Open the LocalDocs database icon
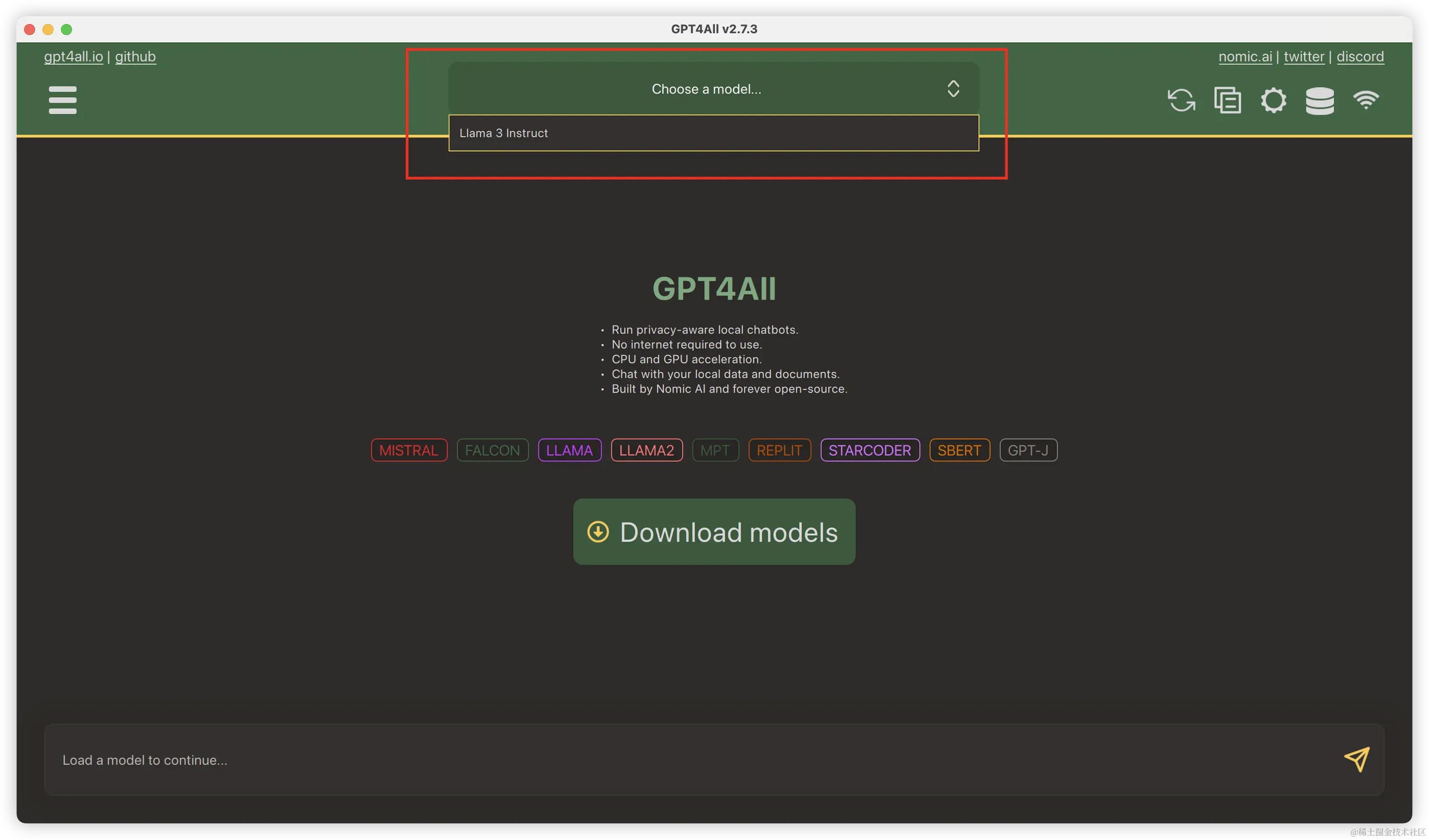The height and width of the screenshot is (840, 1429). click(1319, 101)
